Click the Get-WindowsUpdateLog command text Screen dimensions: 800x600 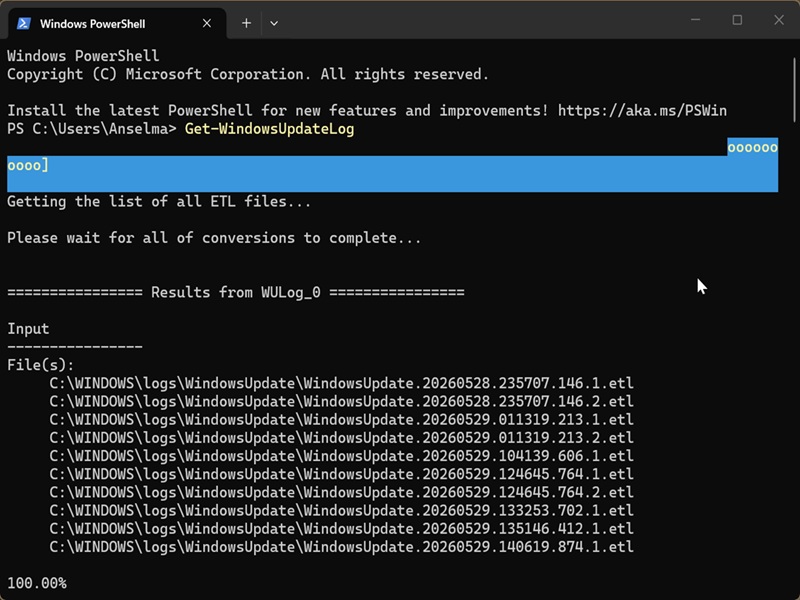269,129
